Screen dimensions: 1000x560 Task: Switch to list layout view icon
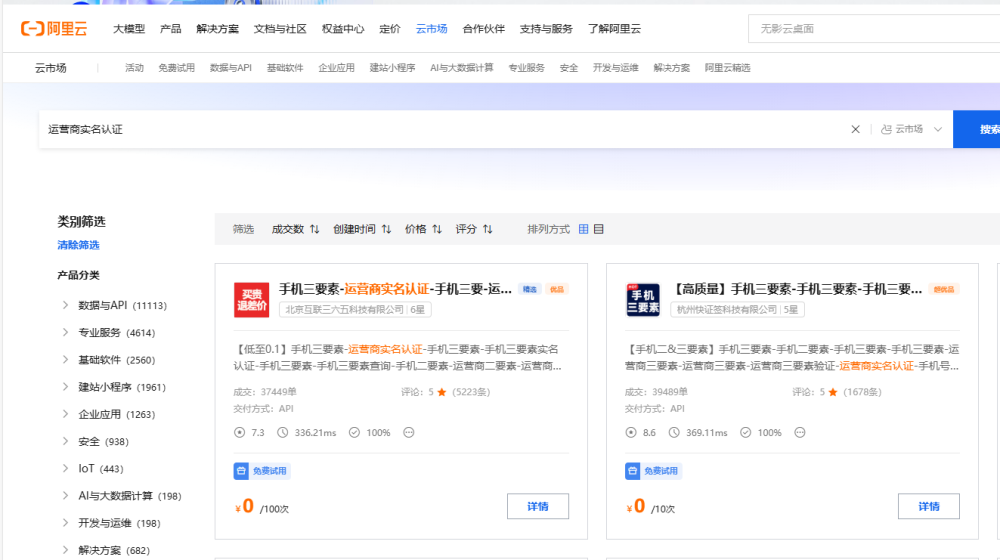pos(599,229)
